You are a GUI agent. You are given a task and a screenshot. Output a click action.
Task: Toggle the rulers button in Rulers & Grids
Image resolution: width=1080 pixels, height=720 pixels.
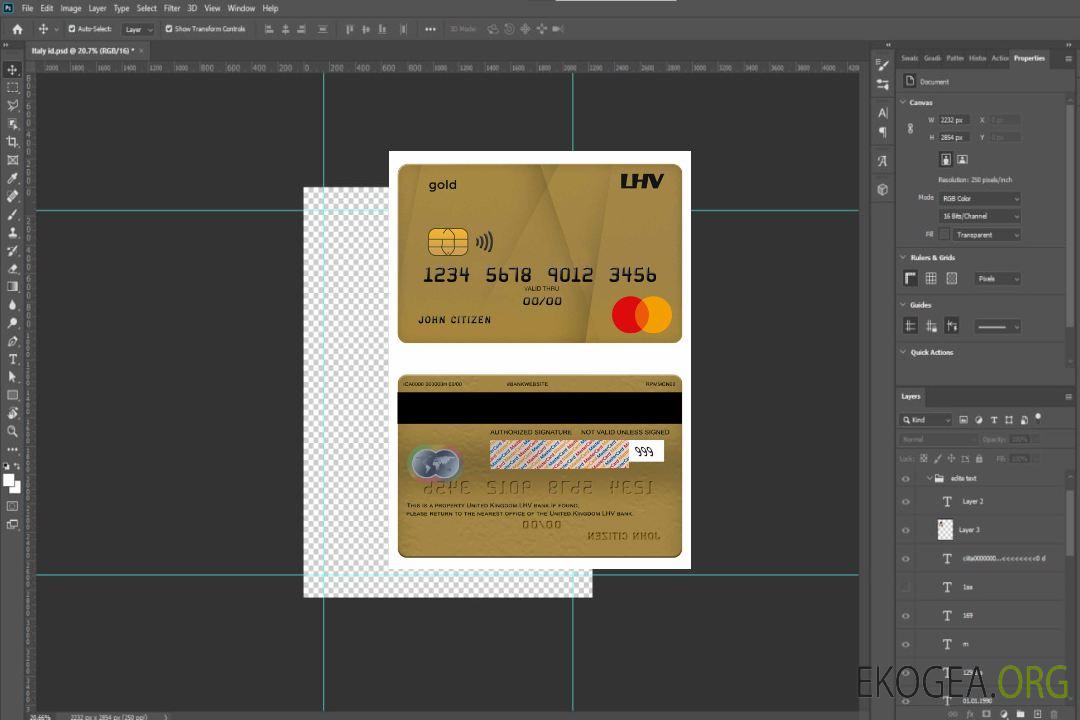(x=910, y=278)
